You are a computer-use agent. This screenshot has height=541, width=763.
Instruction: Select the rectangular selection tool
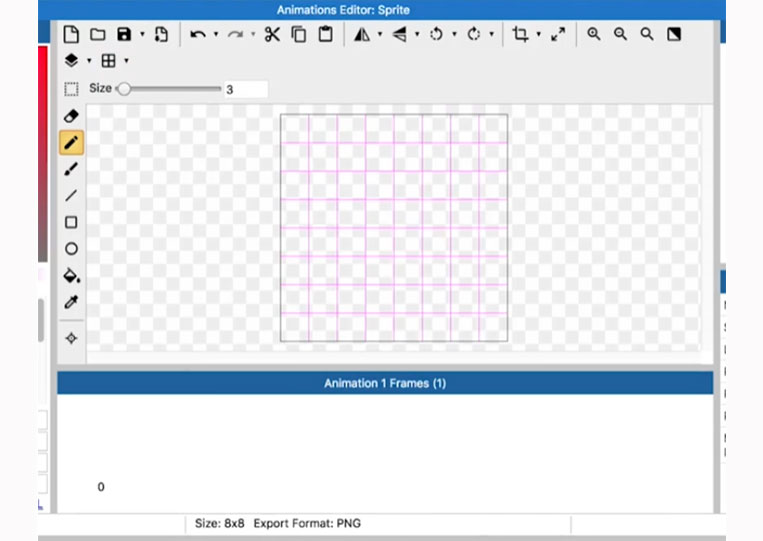click(x=71, y=89)
